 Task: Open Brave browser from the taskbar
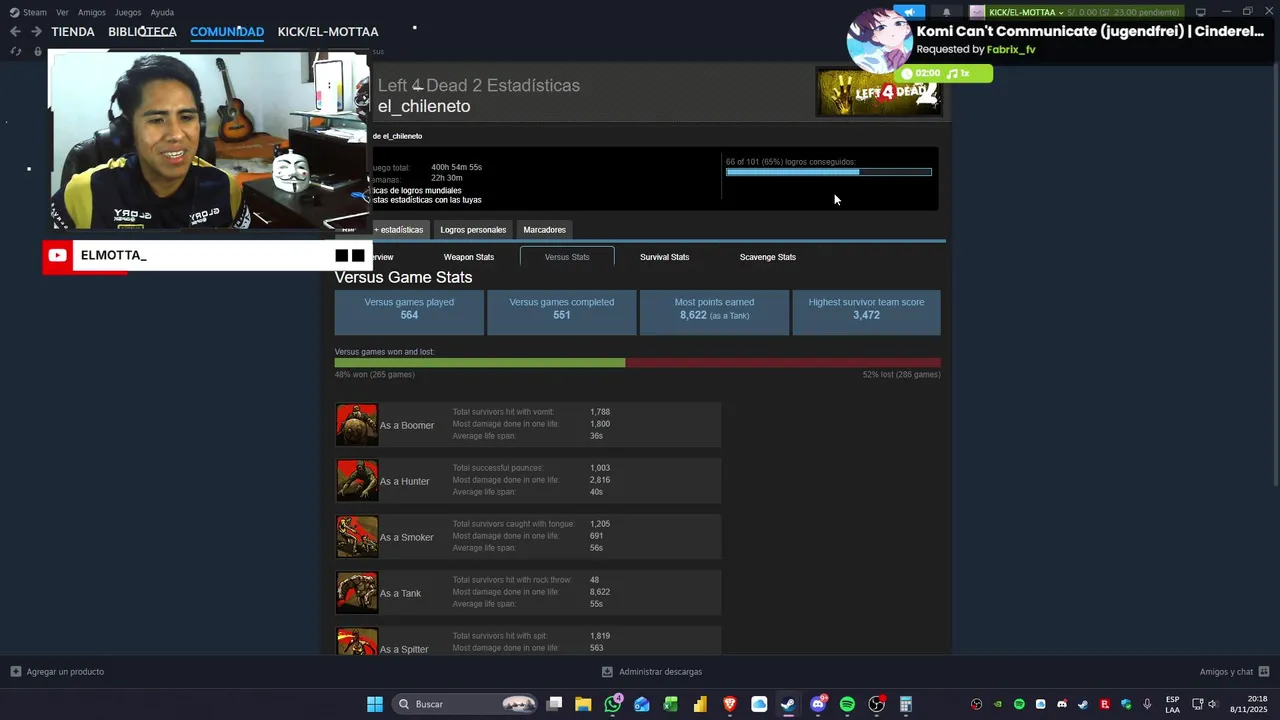pos(730,704)
